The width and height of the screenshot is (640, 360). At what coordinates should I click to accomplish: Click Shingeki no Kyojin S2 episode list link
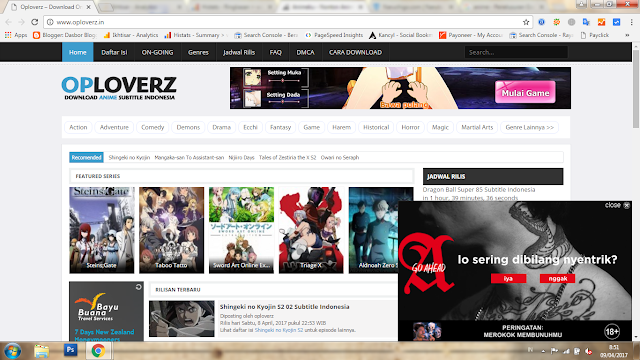[x=279, y=330]
